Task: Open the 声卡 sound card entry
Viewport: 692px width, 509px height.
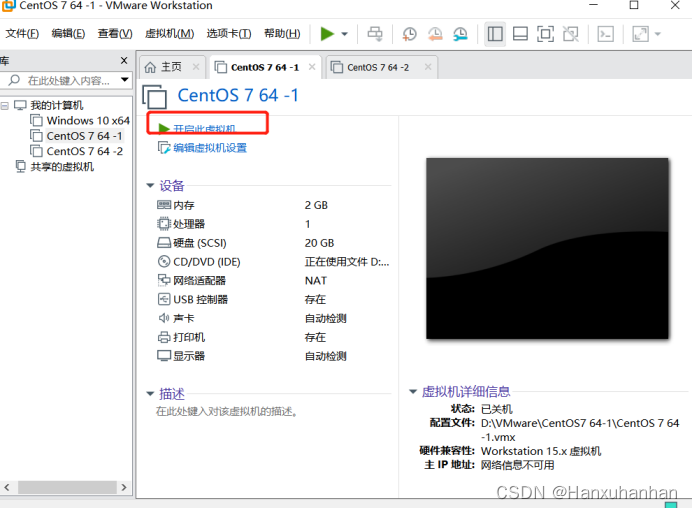Action: coord(184,318)
